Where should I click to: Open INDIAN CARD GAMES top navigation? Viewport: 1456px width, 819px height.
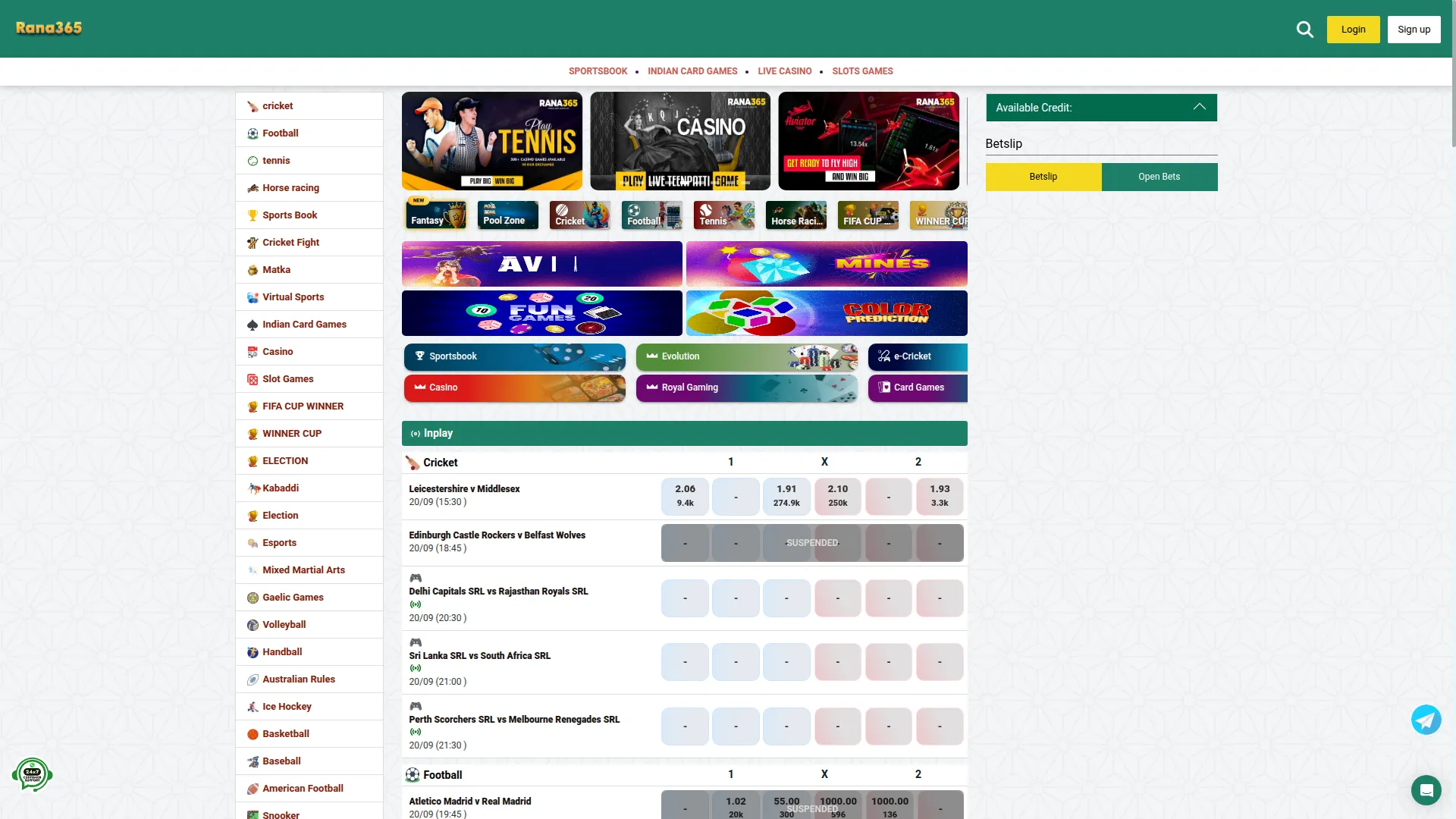tap(692, 71)
